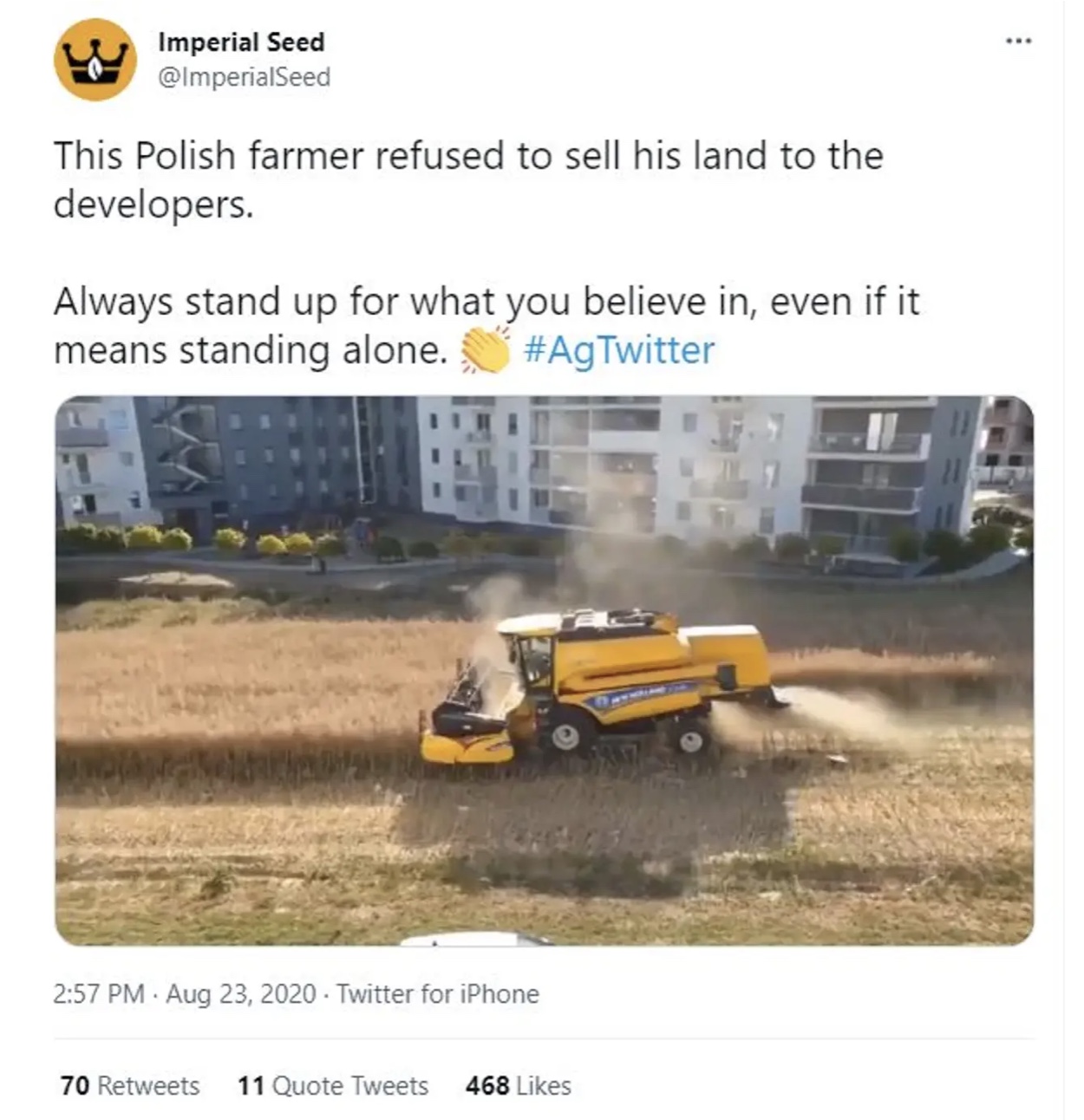Image resolution: width=1084 pixels, height=1120 pixels.
Task: Click the 'Always stand up' tweet paragraph
Action: pos(486,326)
